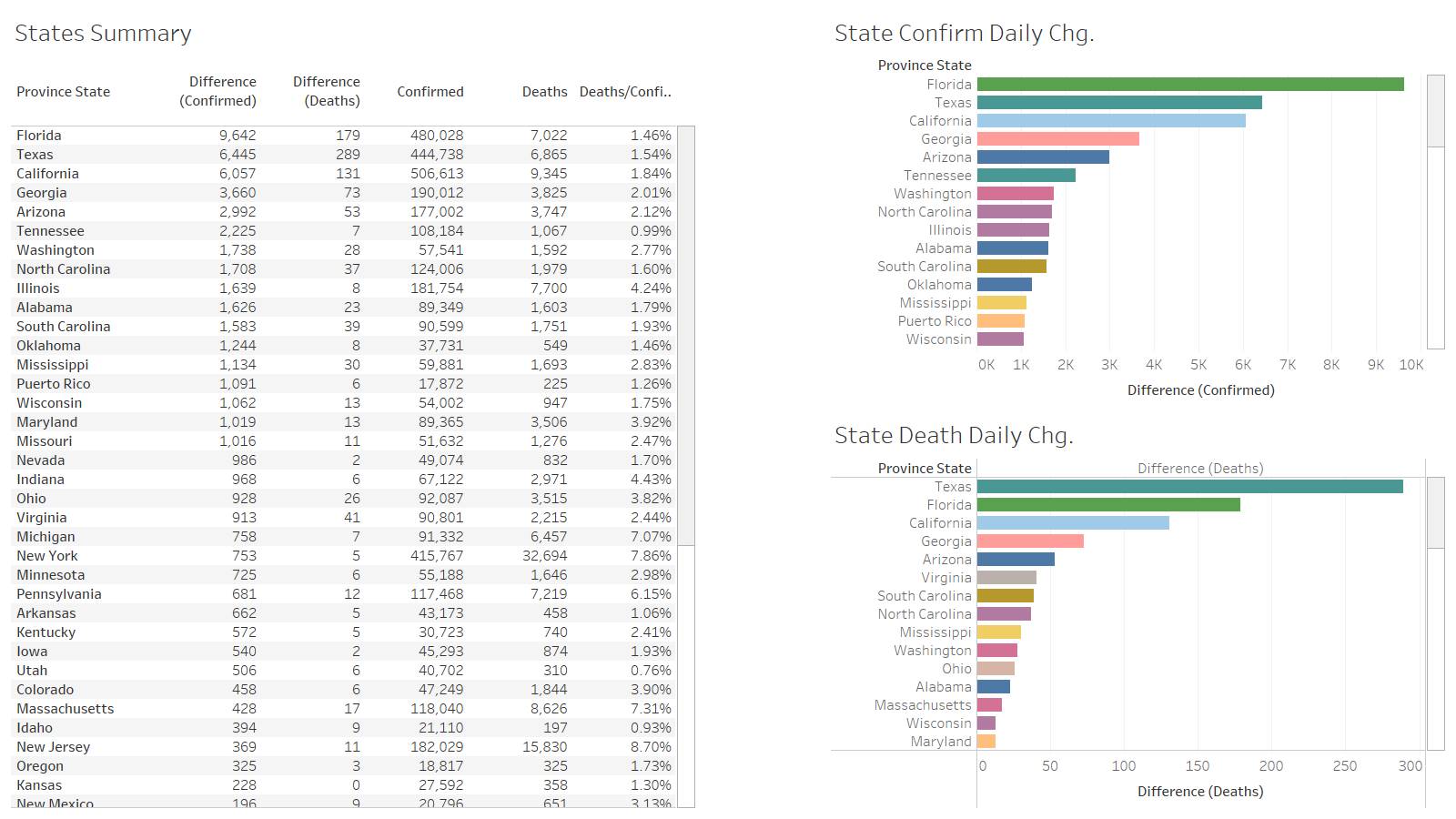This screenshot has height=819, width=1456.
Task: Select the Georgia bar in the confirmed chart
Action: 1058,139
